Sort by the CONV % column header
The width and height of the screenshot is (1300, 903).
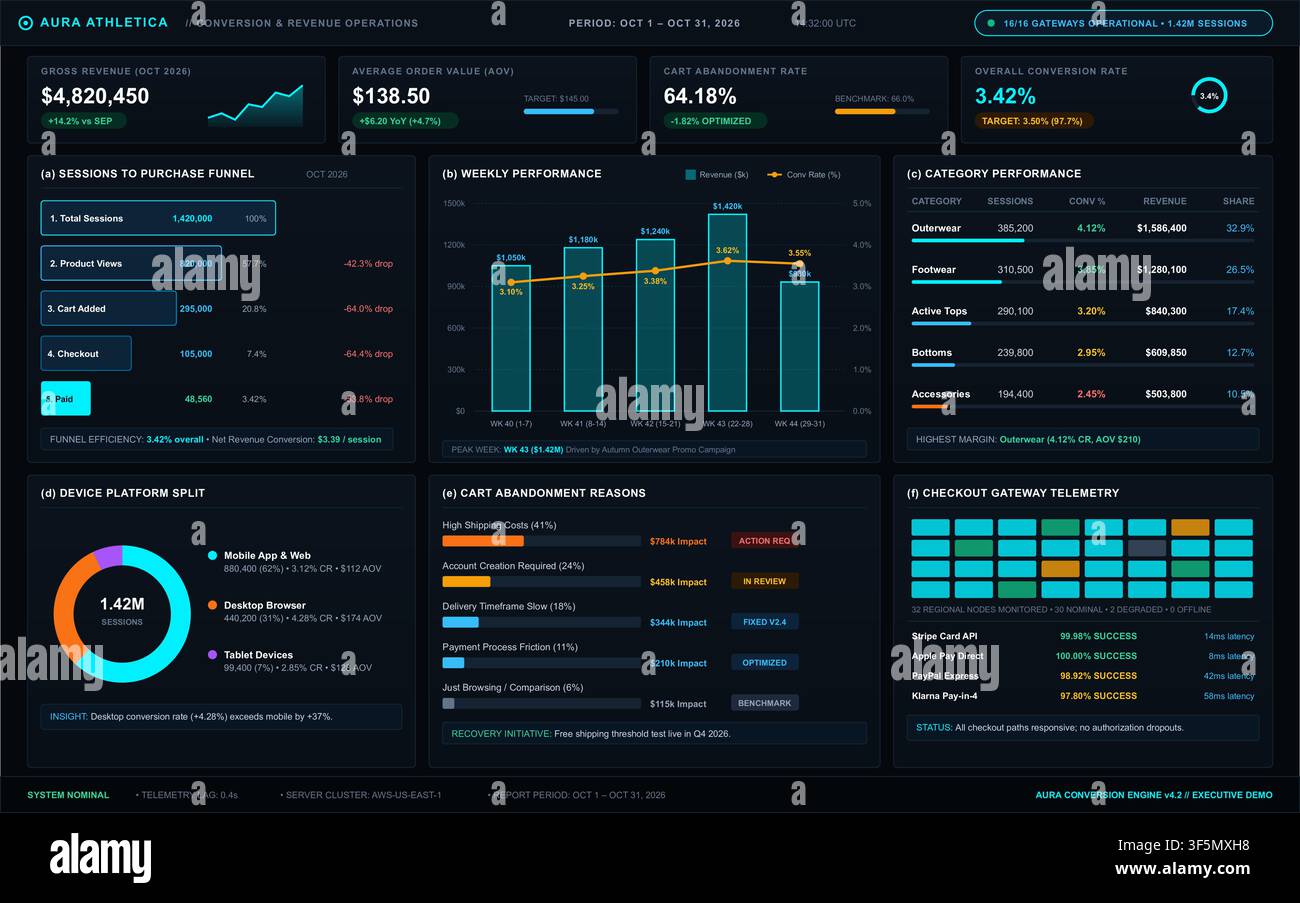tap(1087, 201)
